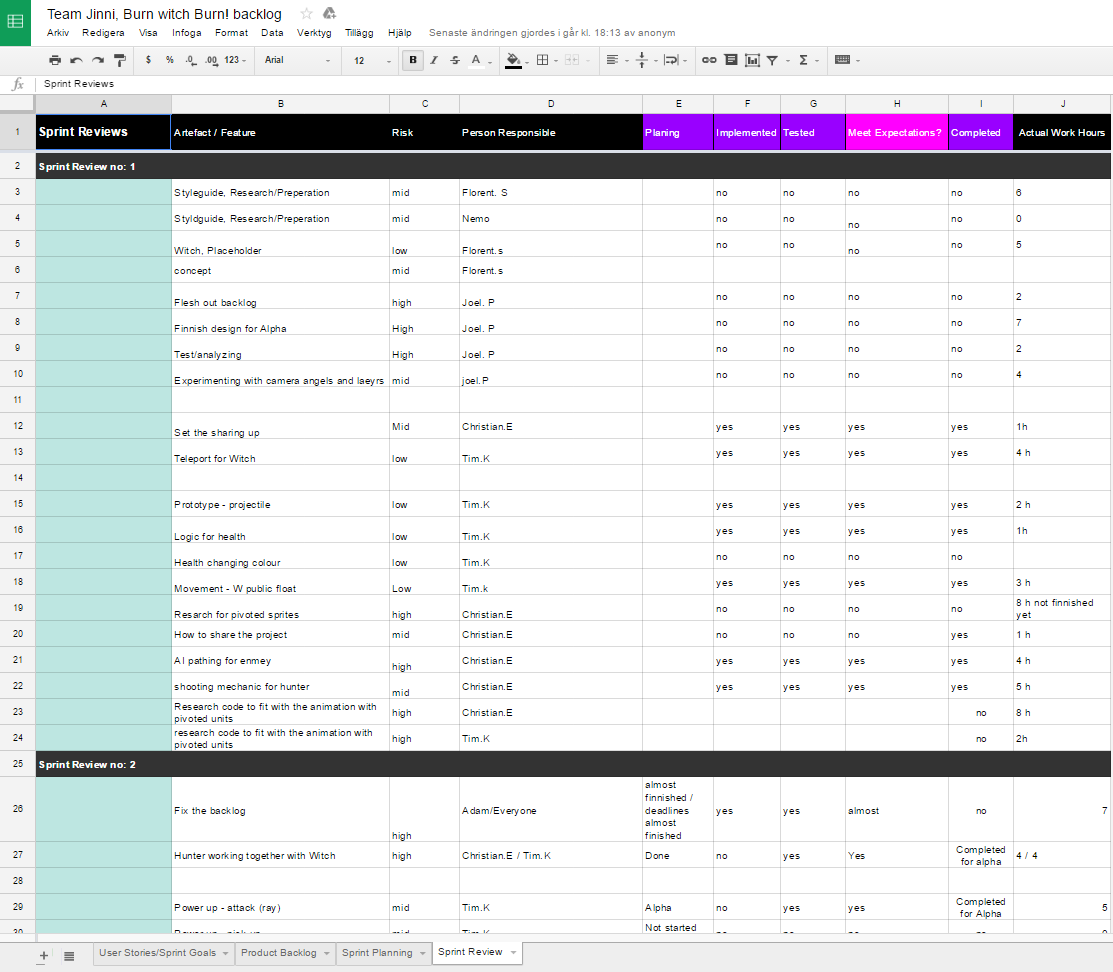Viewport: 1113px width, 972px height.
Task: Switch to the Product Backlog sheet tab
Action: [x=279, y=953]
